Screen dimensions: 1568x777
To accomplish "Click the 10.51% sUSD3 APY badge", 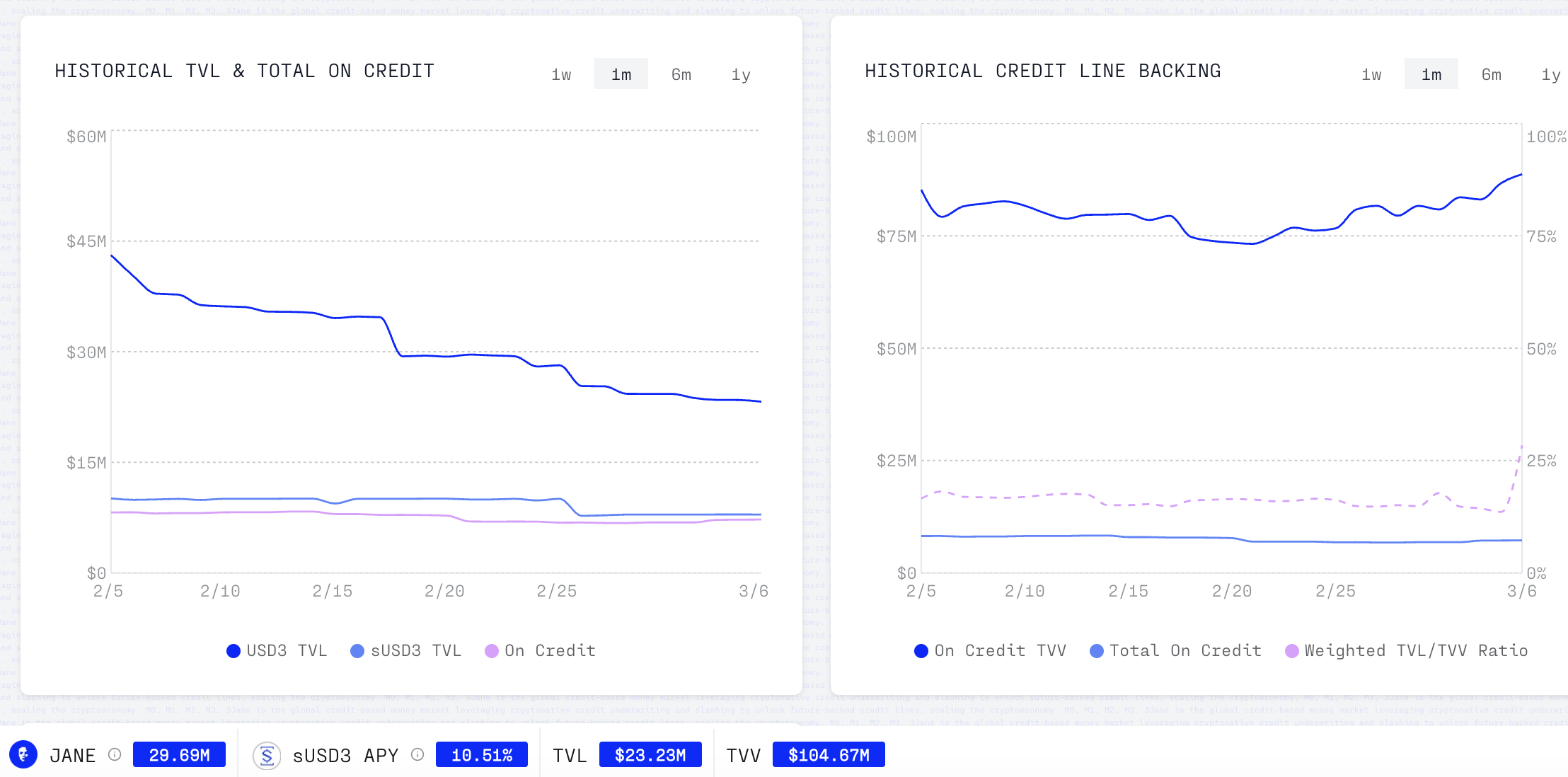I will pos(481,755).
